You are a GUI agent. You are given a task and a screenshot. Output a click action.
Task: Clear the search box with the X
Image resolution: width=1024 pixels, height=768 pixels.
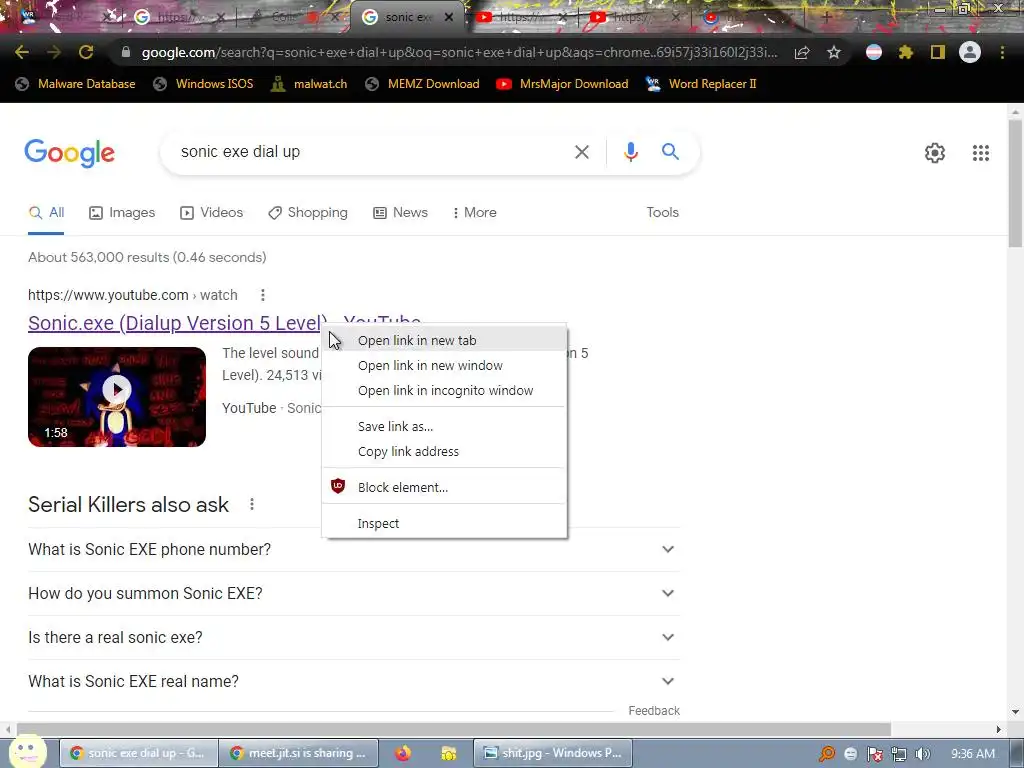point(581,152)
